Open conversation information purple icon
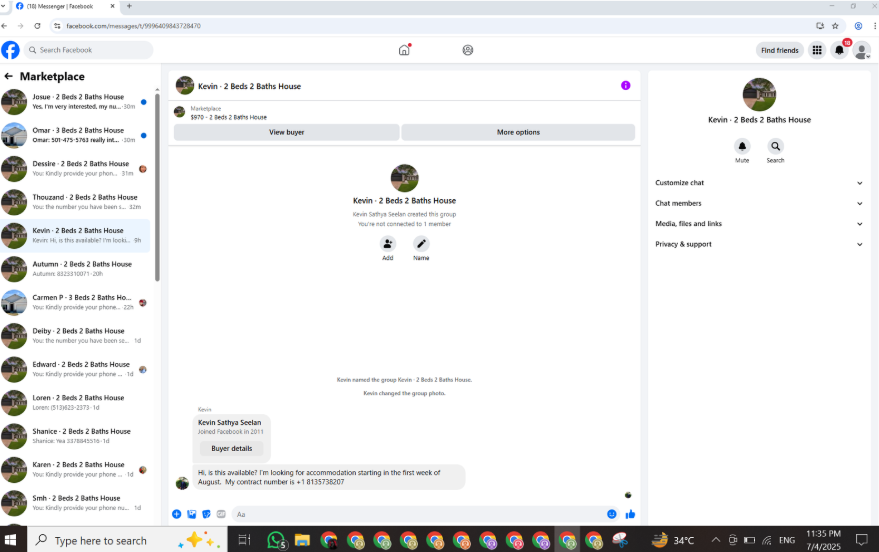This screenshot has height=552, width=879. tap(626, 85)
